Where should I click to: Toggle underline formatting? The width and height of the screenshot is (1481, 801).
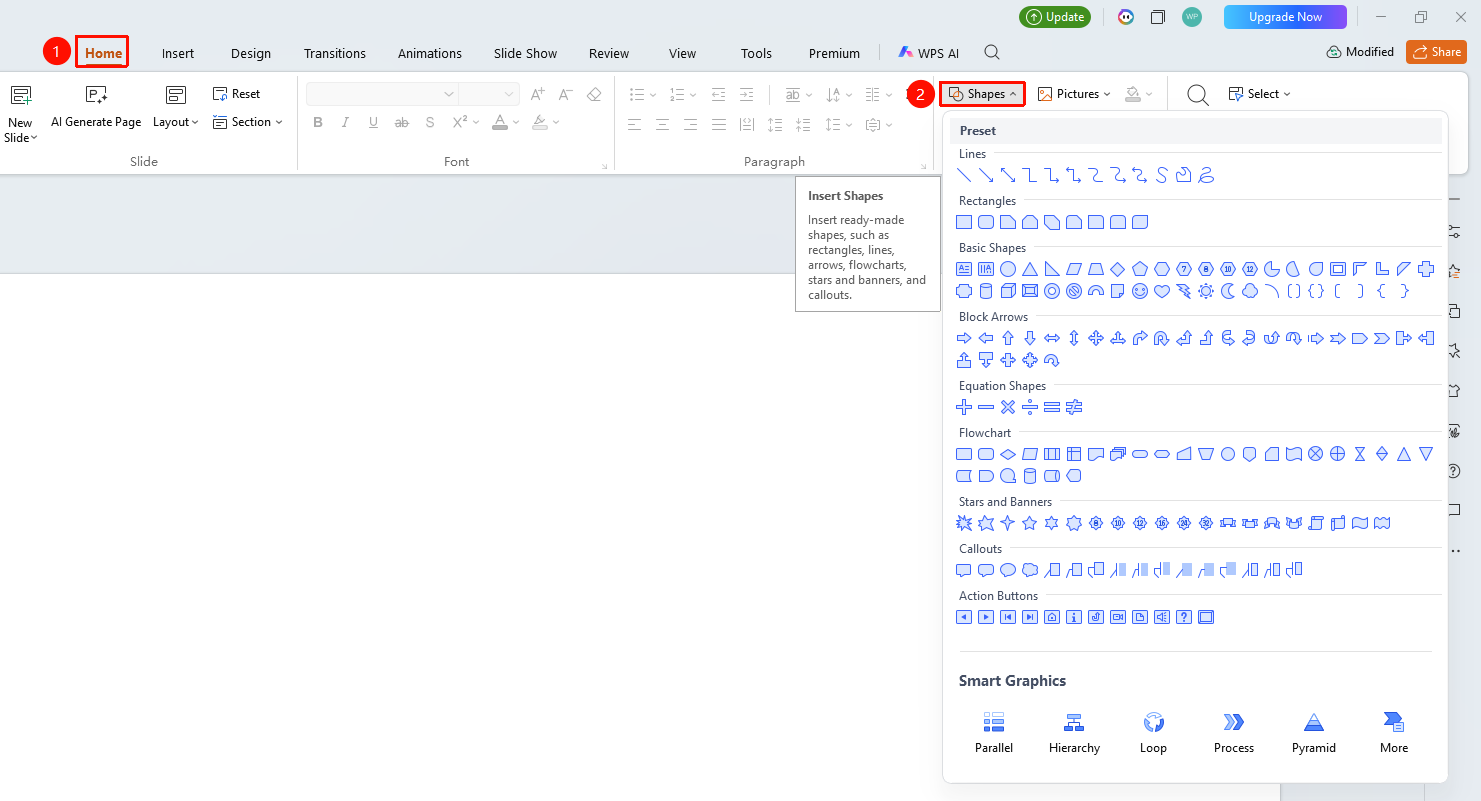coord(373,123)
